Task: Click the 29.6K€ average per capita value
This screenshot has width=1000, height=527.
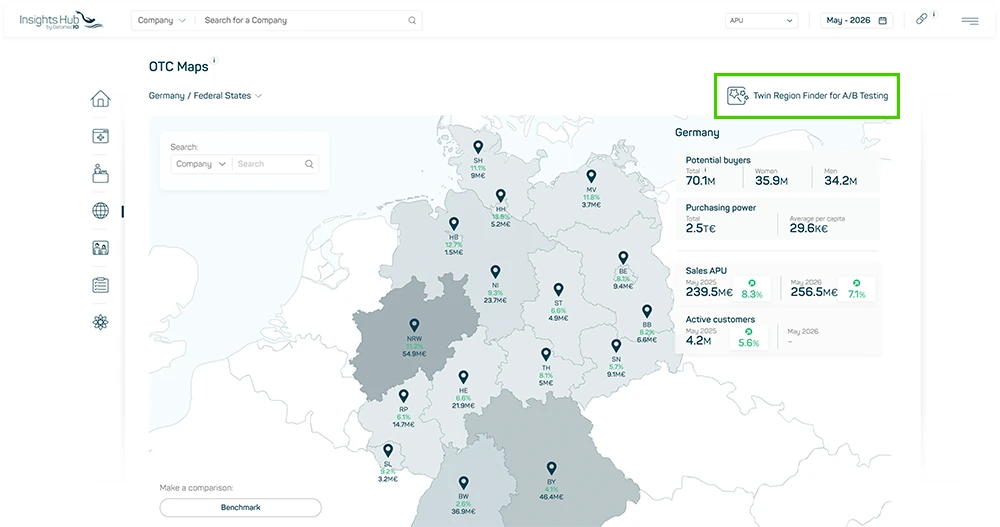Action: click(809, 228)
